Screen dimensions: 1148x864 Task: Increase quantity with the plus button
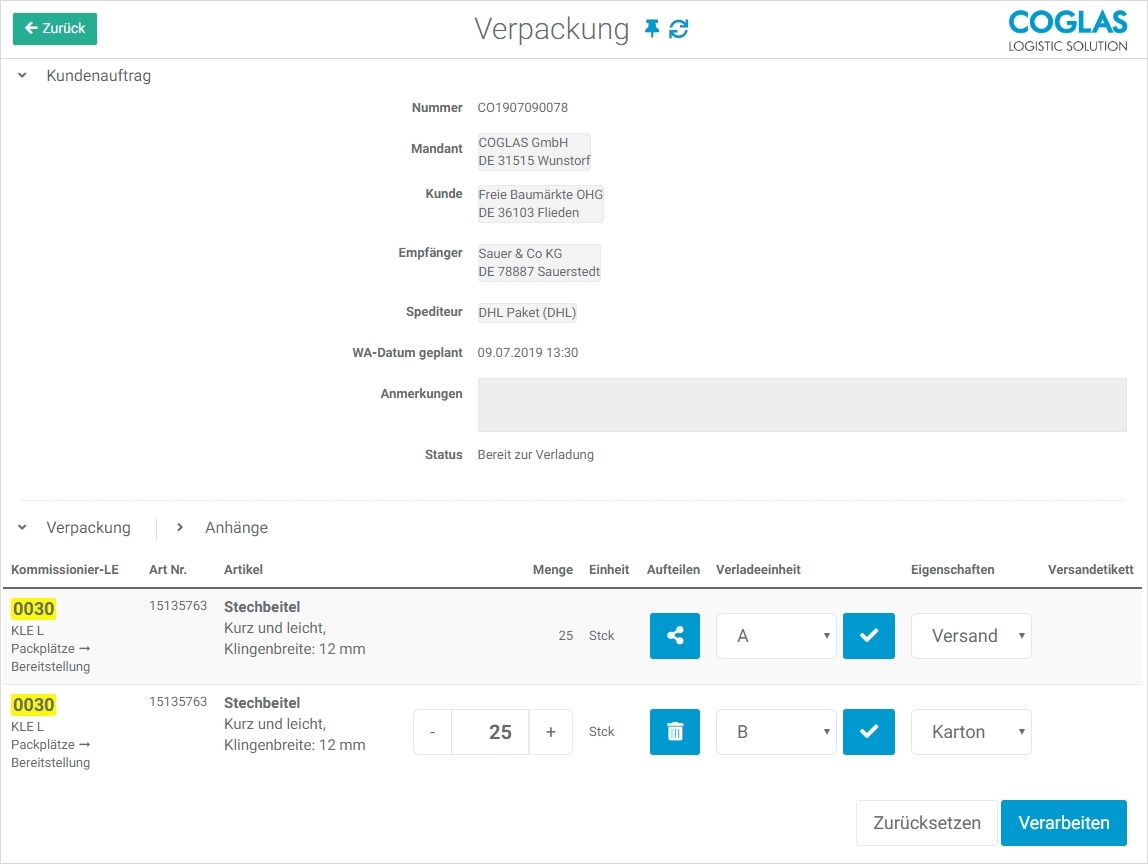[550, 732]
